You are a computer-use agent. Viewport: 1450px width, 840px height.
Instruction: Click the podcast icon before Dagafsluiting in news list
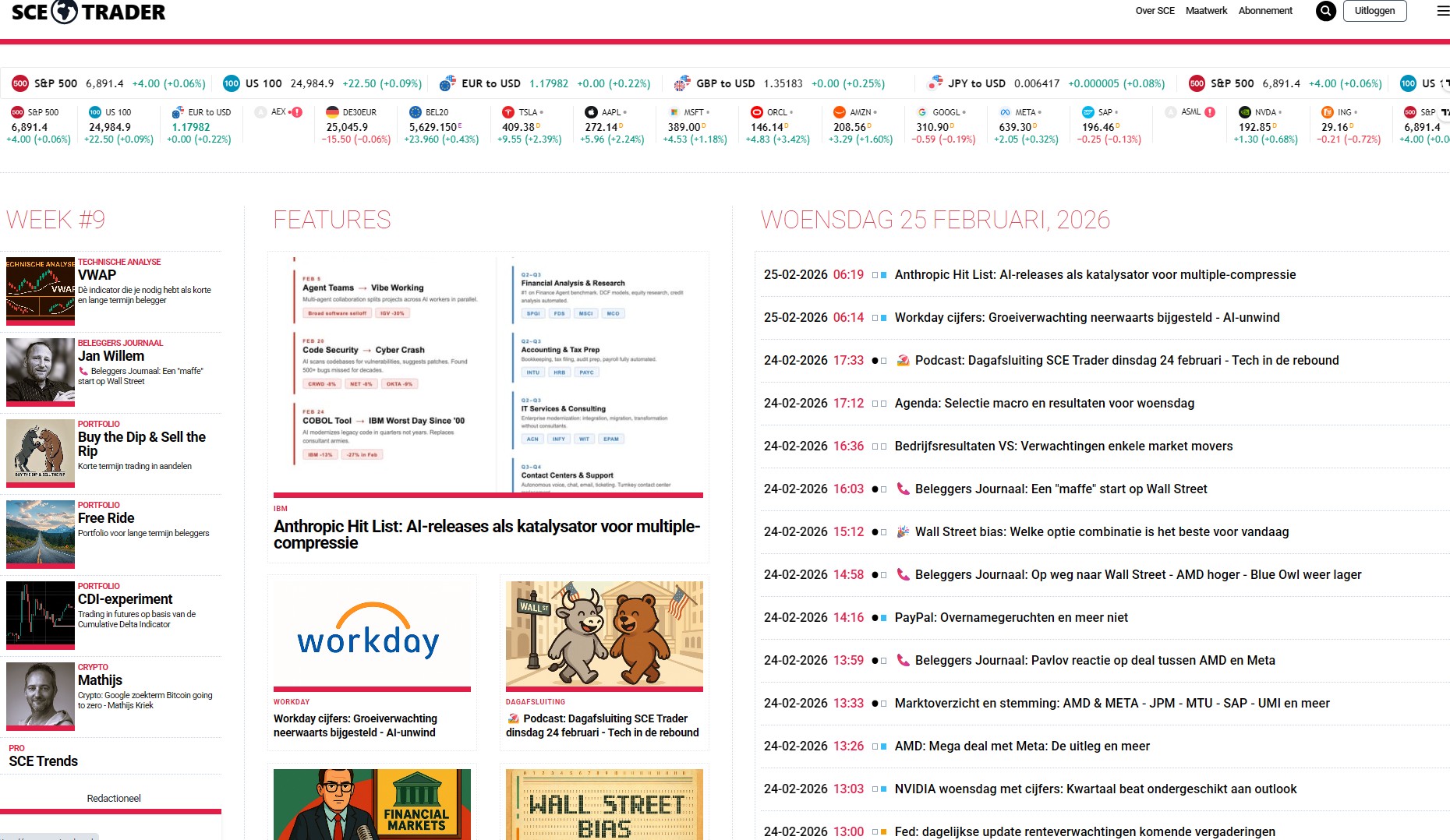[904, 361]
